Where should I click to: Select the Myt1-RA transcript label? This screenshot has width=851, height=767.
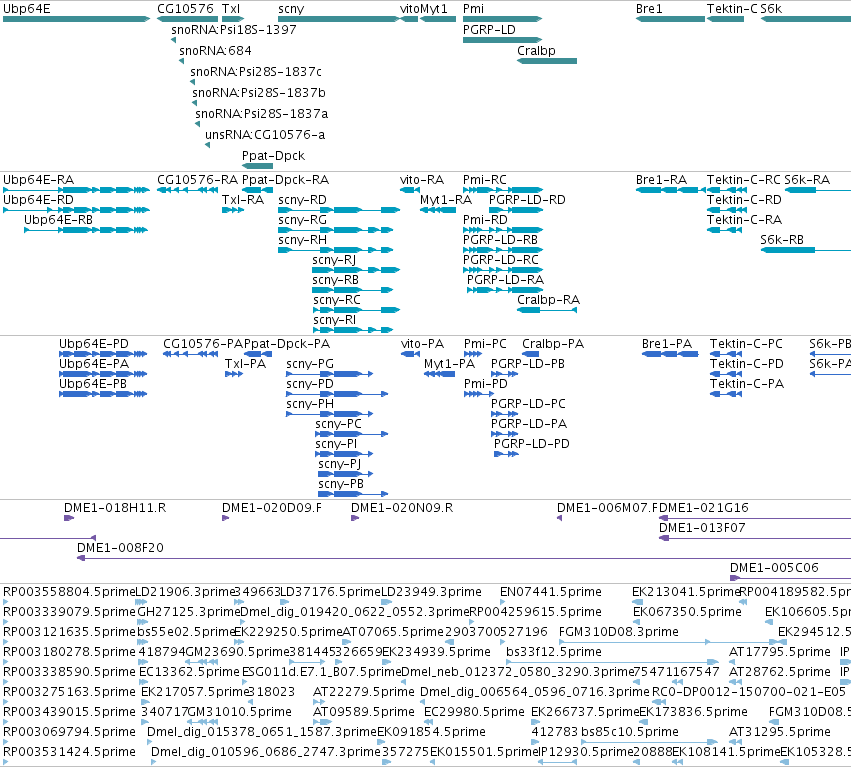pos(446,200)
